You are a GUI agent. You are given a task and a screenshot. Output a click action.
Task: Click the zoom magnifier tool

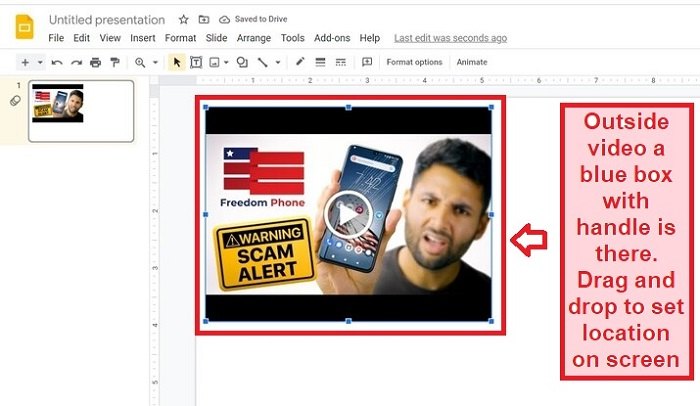(140, 63)
